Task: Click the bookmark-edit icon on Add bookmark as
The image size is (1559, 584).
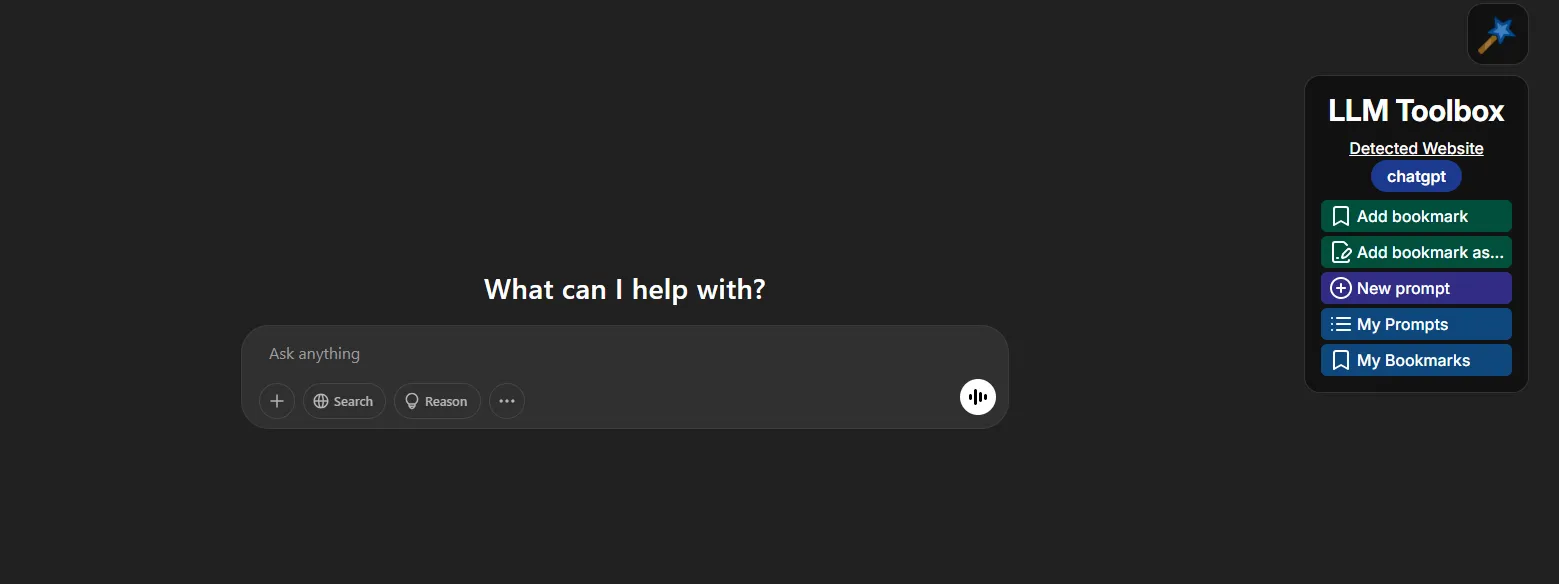Action: coord(1341,252)
